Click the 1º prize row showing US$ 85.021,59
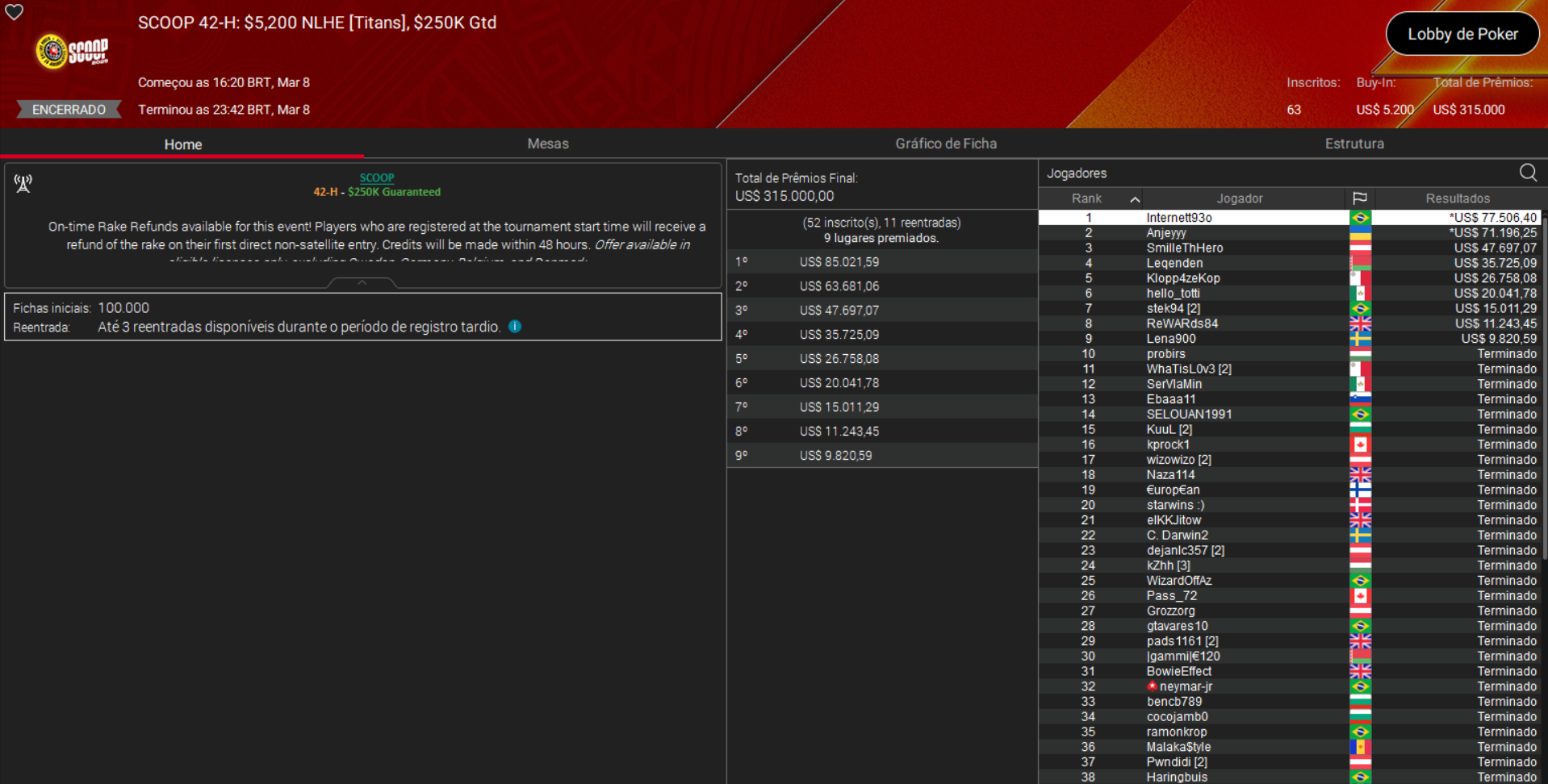Screen dimensions: 1548x784 pos(881,261)
